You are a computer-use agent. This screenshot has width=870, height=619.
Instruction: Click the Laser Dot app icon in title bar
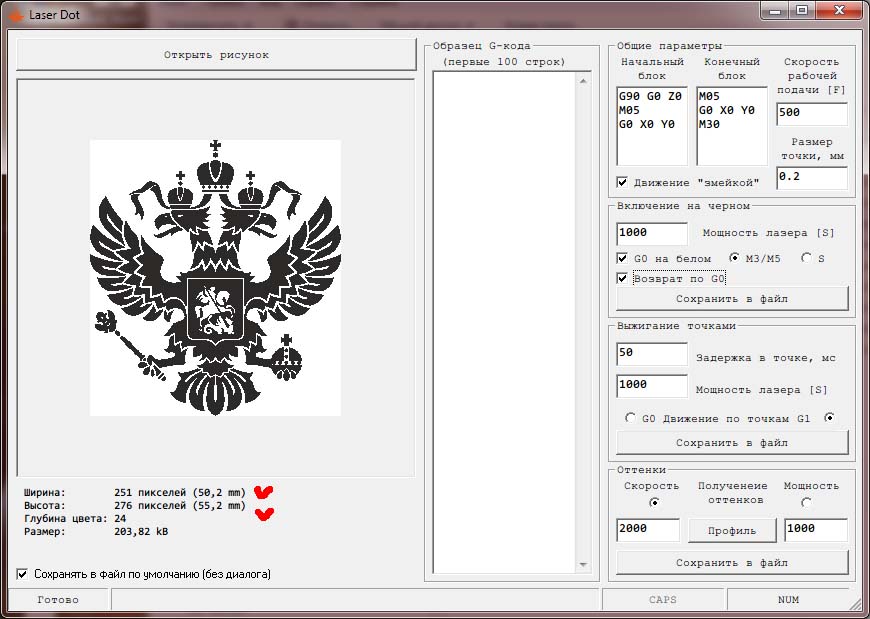coord(16,15)
